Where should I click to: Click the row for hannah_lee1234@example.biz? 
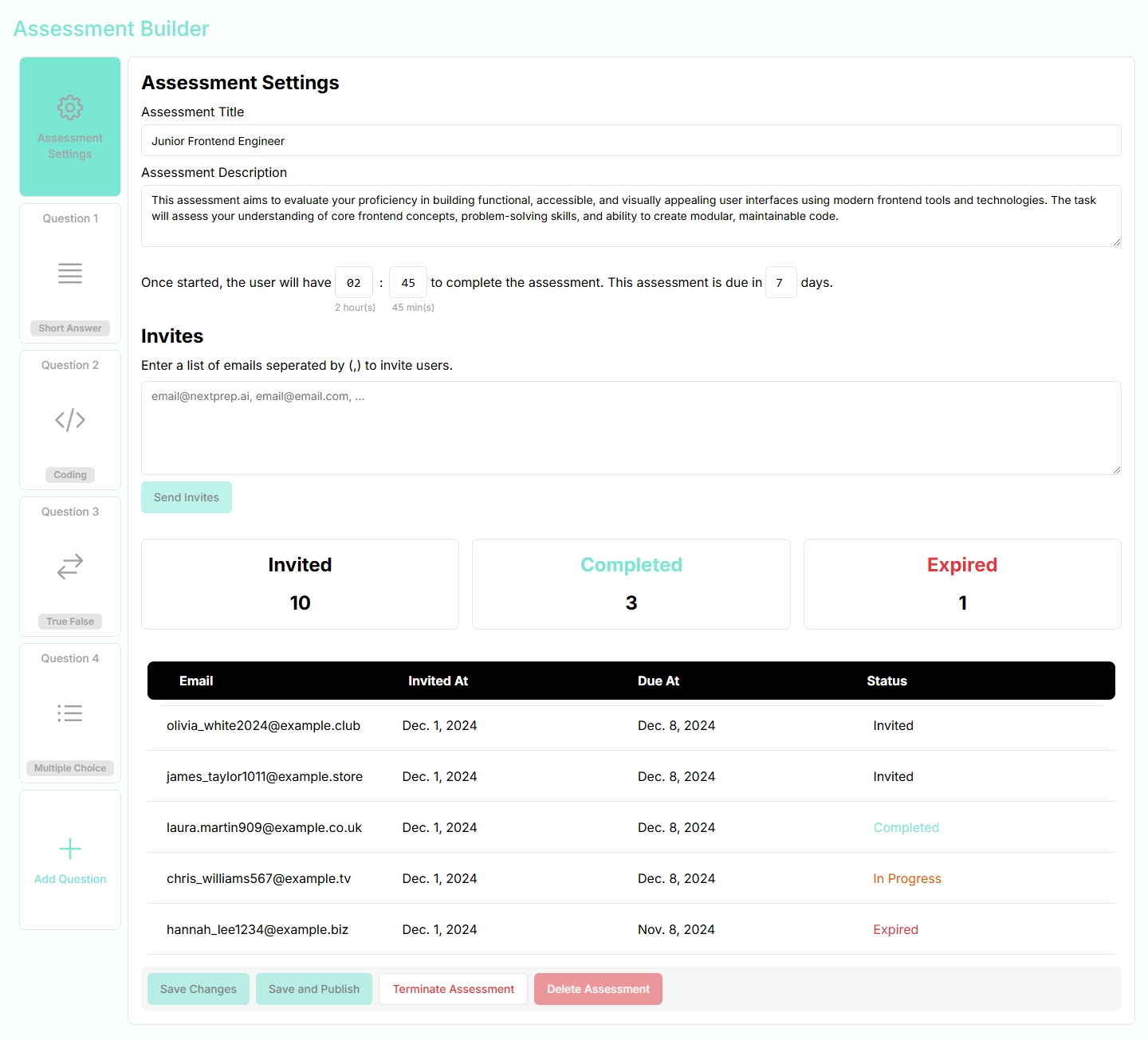coord(631,929)
